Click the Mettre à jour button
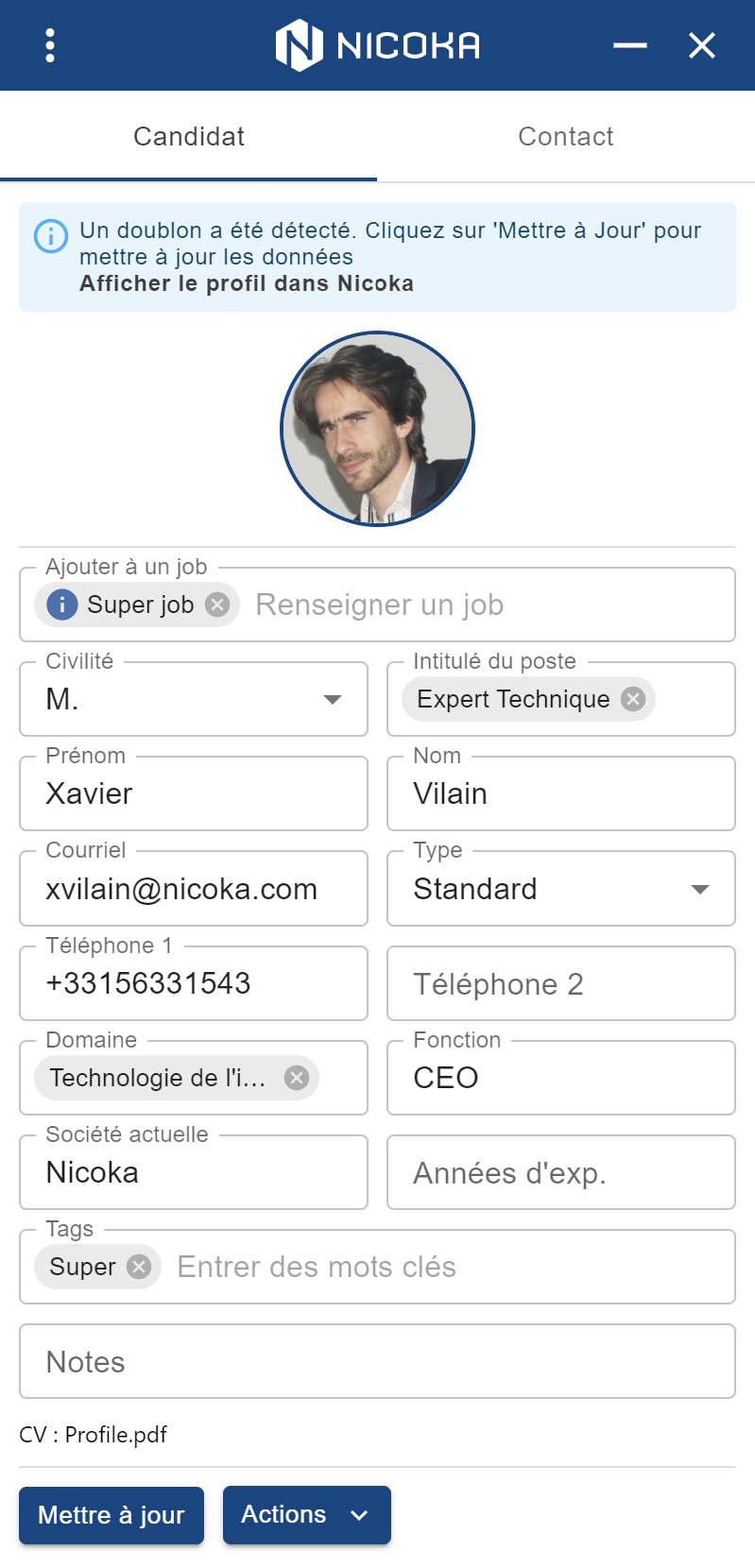 point(112,1515)
